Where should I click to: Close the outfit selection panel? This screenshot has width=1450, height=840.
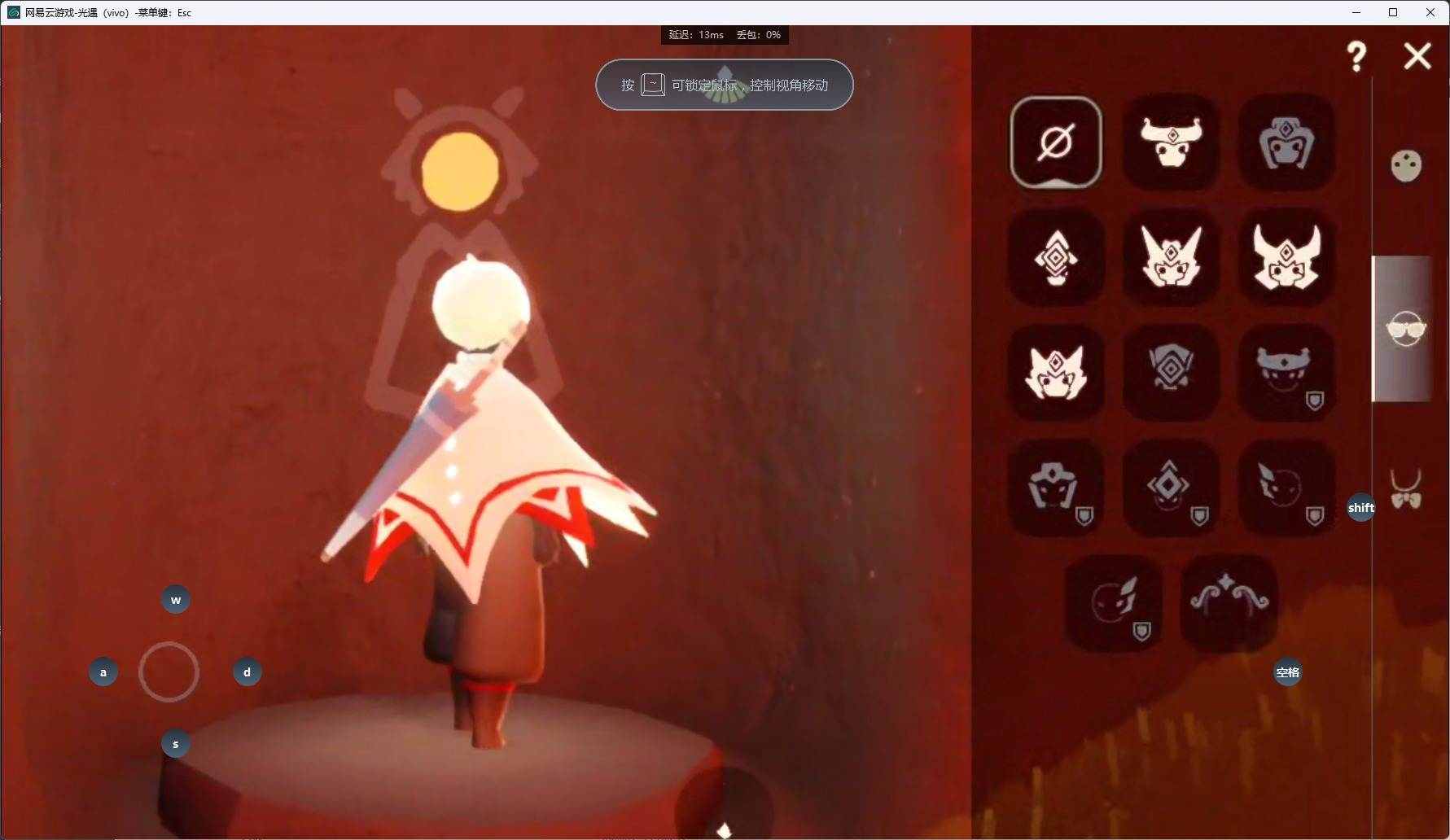1417,56
